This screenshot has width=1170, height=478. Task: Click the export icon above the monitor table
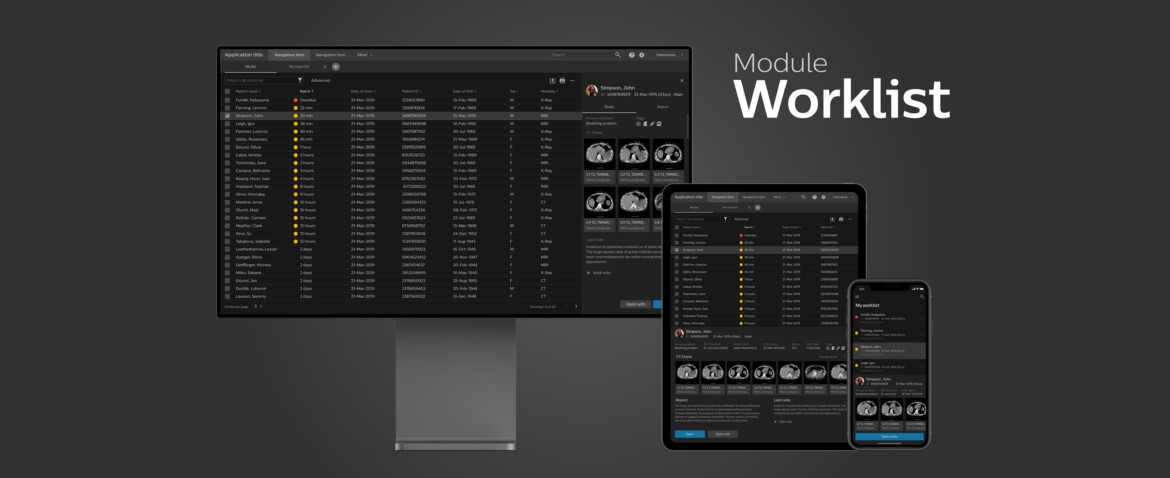[x=552, y=80]
